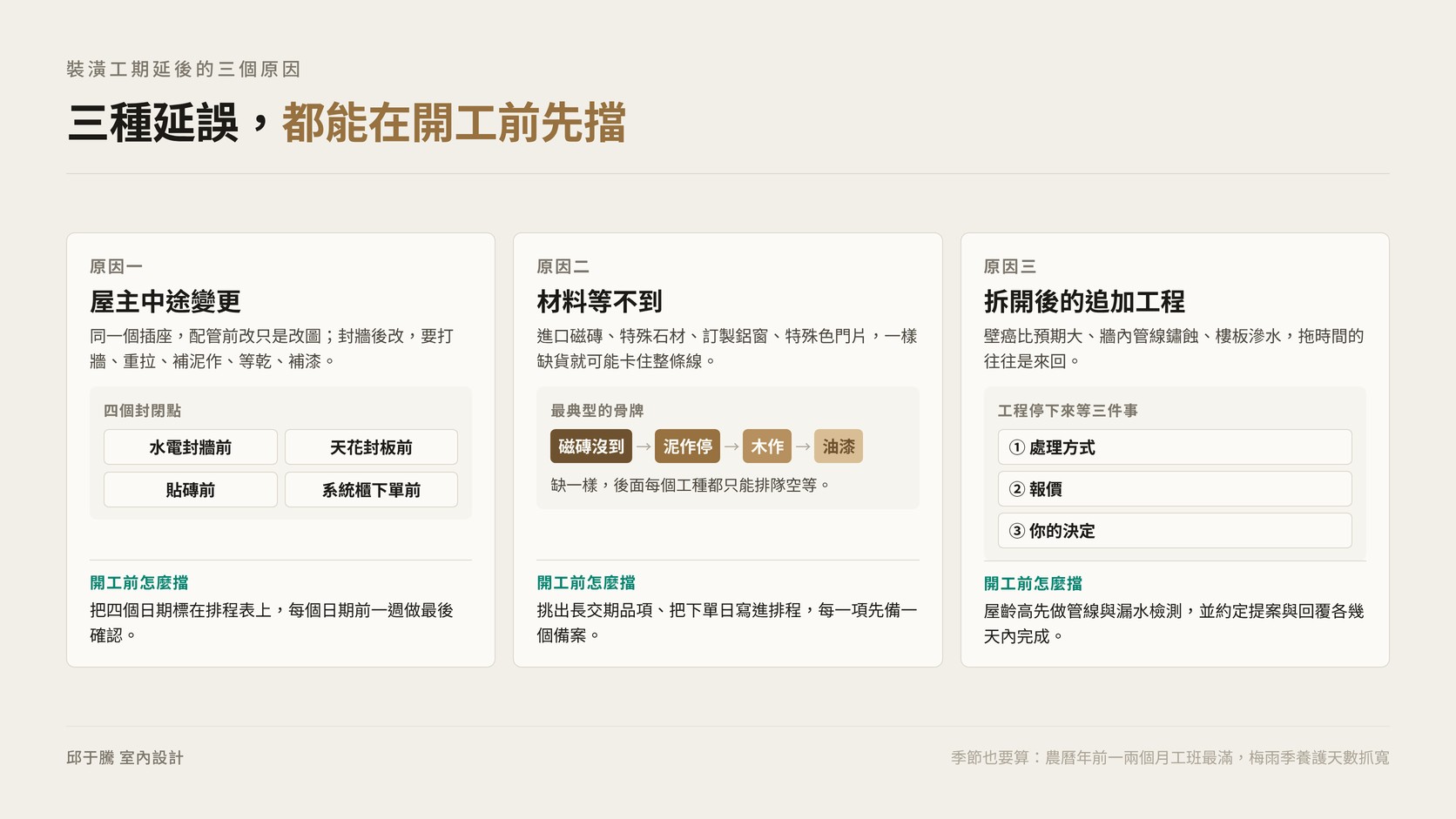Viewport: 1456px width, 819px height.
Task: Click the paragraph starting 進口磁磚
Action: pyautogui.click(x=727, y=348)
